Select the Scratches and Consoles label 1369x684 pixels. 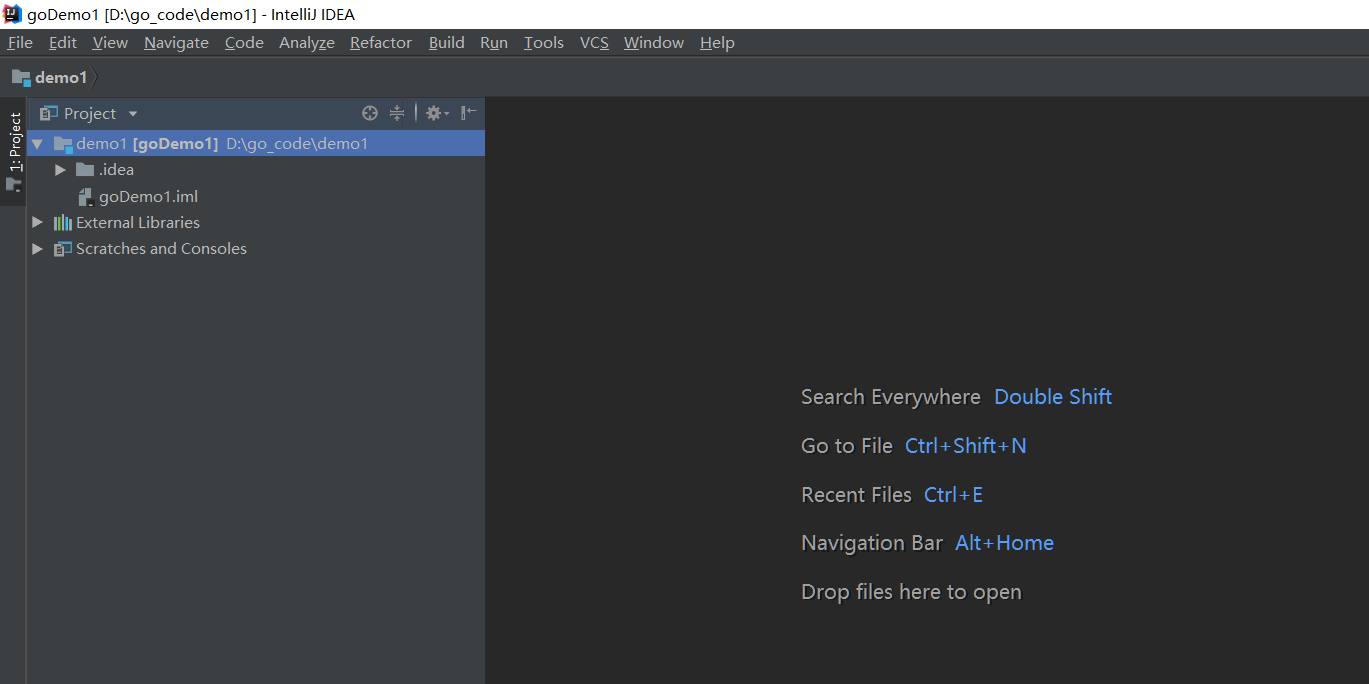[161, 248]
